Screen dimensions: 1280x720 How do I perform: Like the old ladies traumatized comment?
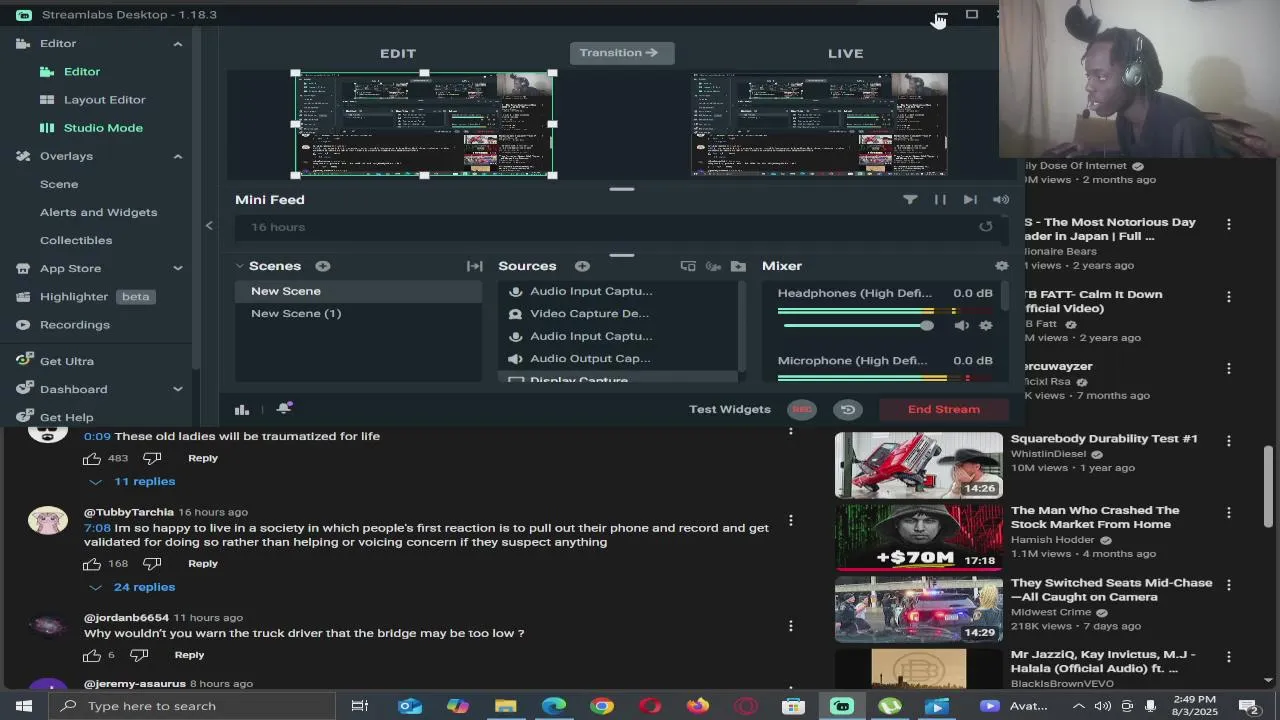tap(92, 458)
